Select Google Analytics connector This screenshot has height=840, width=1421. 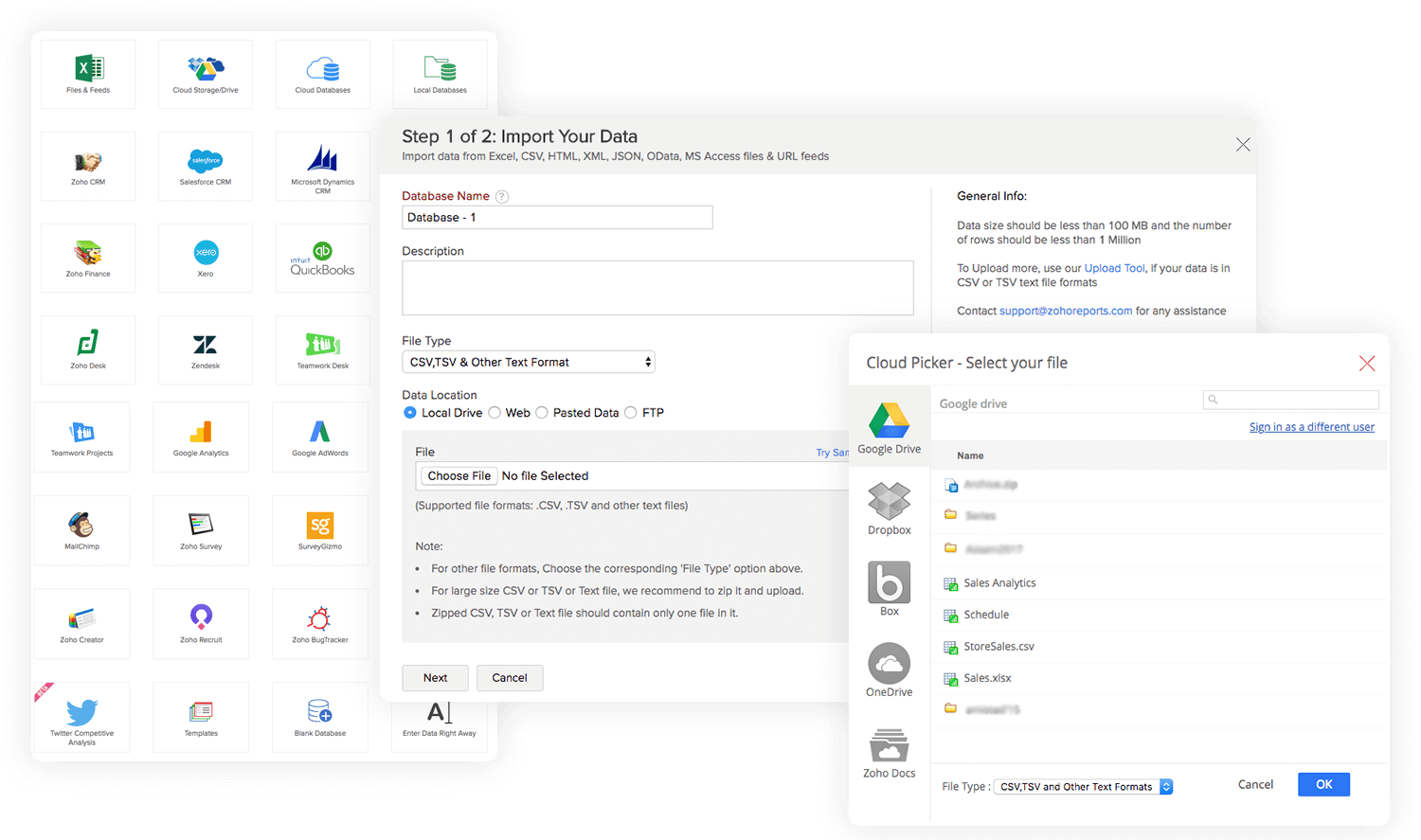pos(201,437)
